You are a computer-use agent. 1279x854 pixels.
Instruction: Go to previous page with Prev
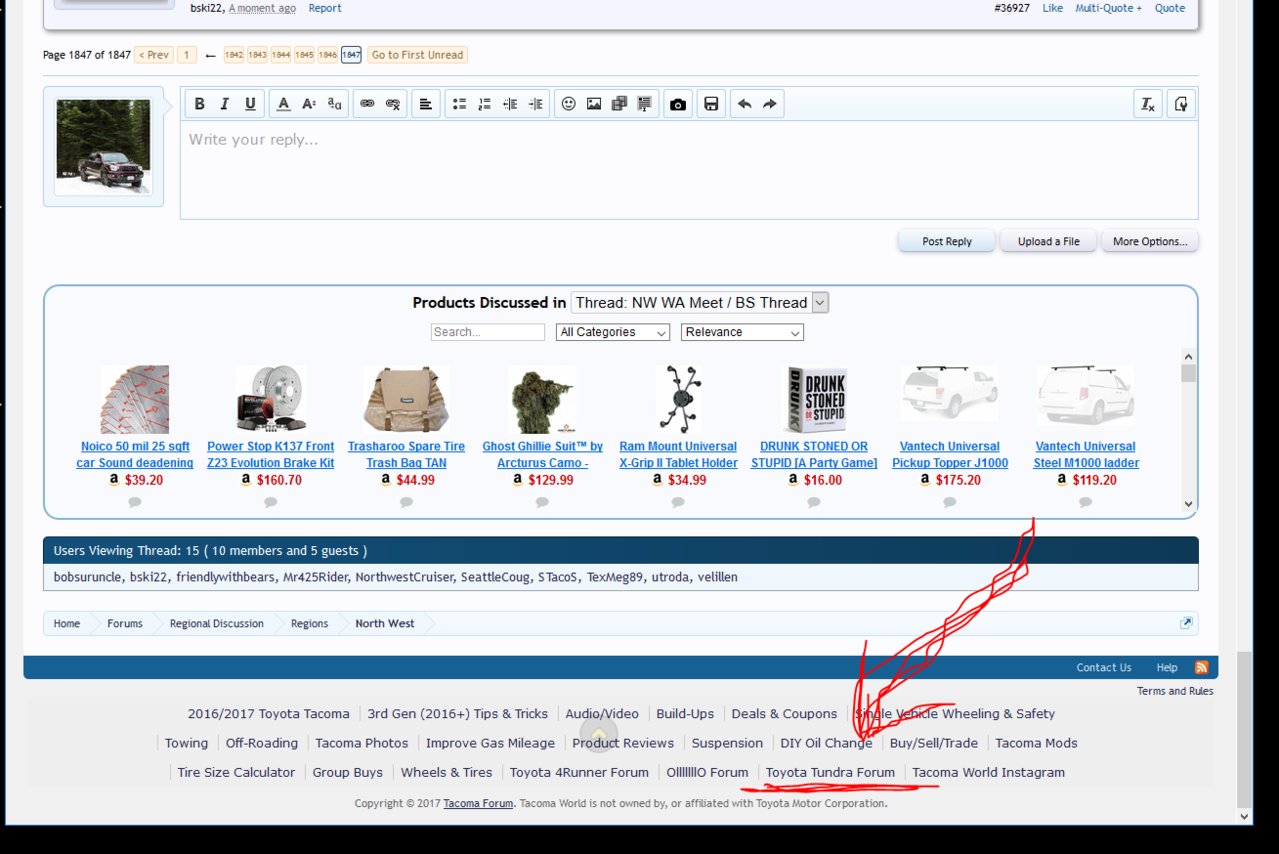[x=153, y=55]
